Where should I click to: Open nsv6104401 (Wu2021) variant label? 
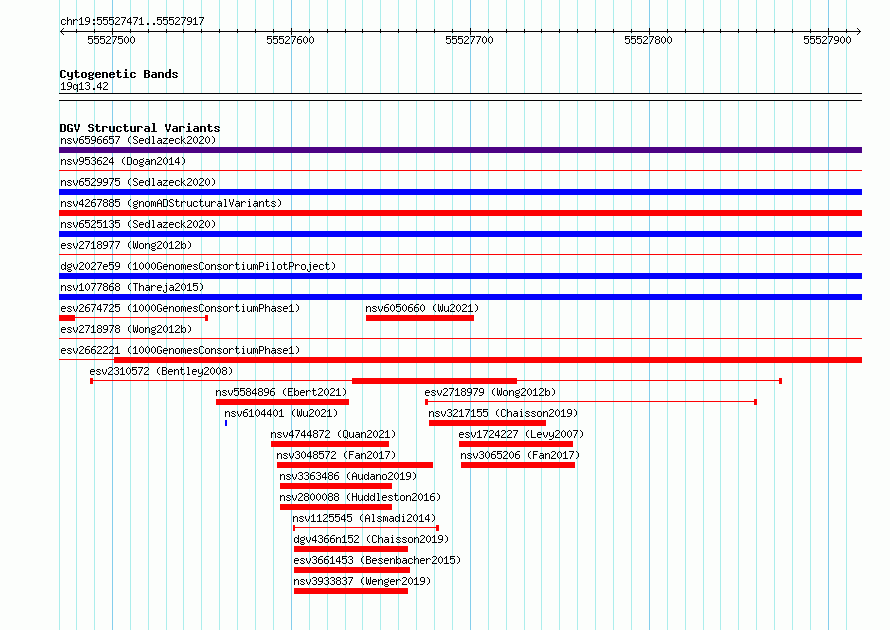[281, 413]
